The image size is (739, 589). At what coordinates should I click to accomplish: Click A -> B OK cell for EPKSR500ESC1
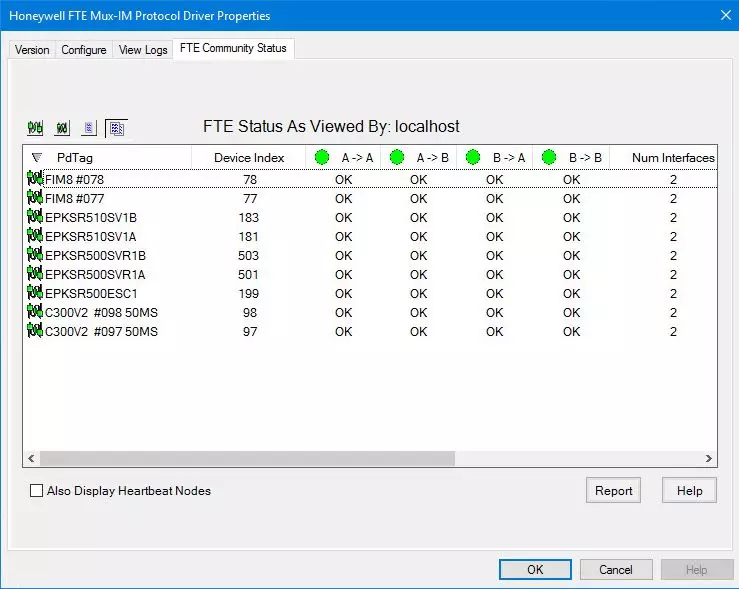tap(419, 294)
